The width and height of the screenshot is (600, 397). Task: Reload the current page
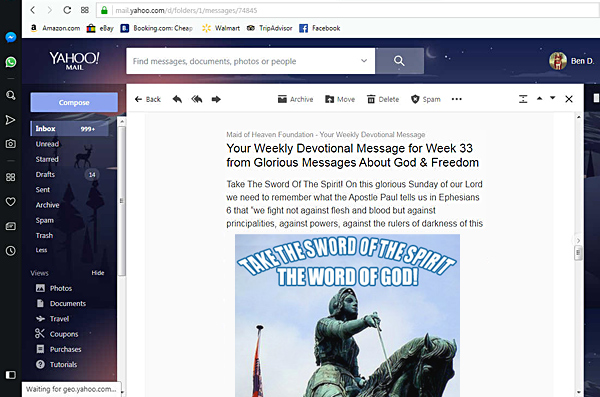pyautogui.click(x=67, y=10)
